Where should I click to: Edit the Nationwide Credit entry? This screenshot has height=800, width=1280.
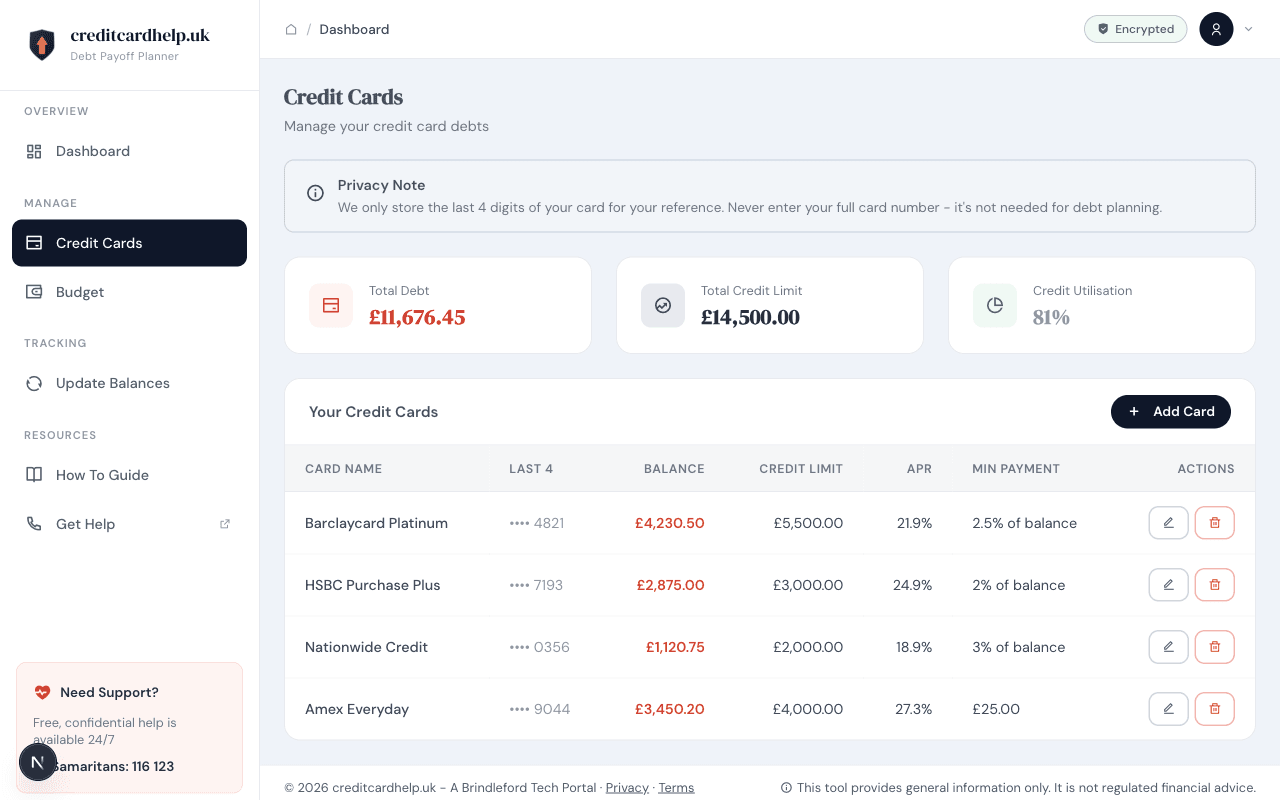click(x=1168, y=646)
